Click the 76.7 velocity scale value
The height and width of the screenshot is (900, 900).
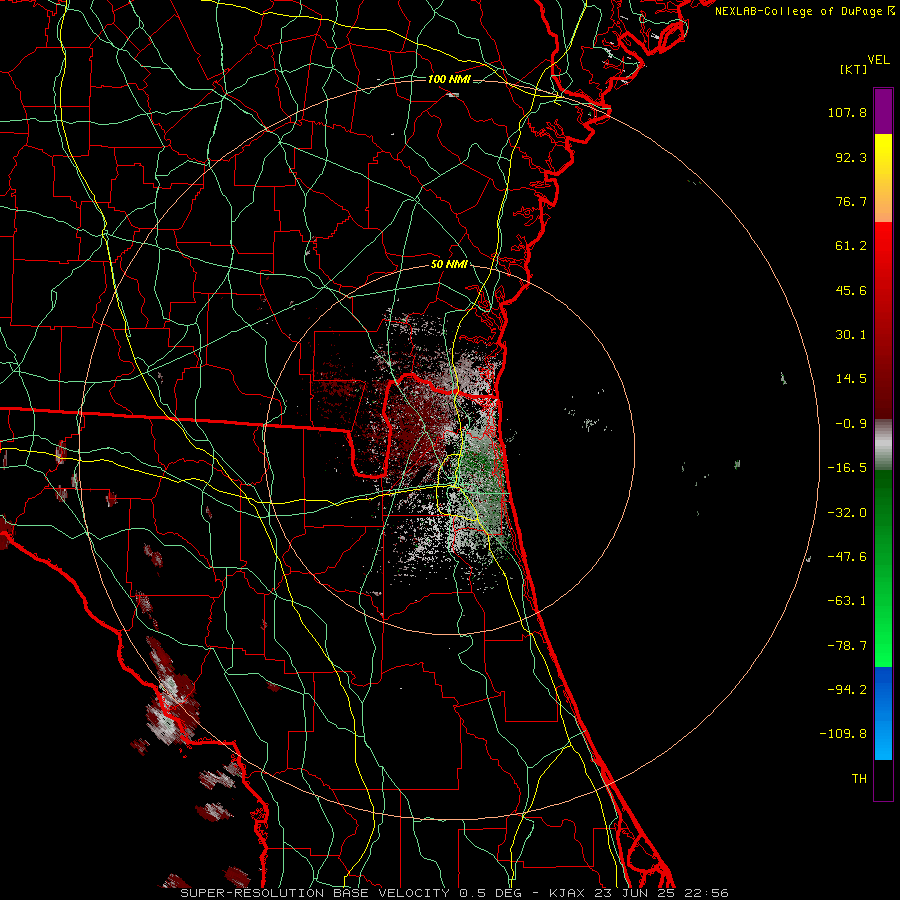851,201
